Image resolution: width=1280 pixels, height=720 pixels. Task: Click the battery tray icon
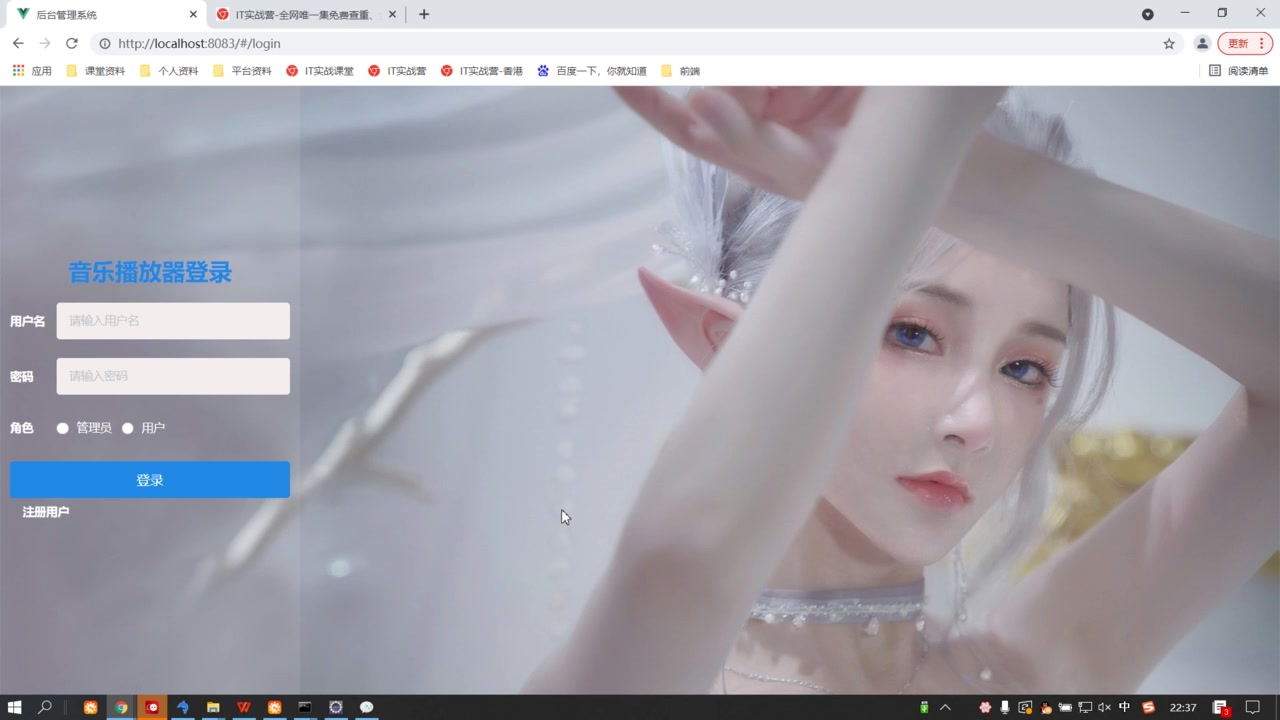point(1065,707)
